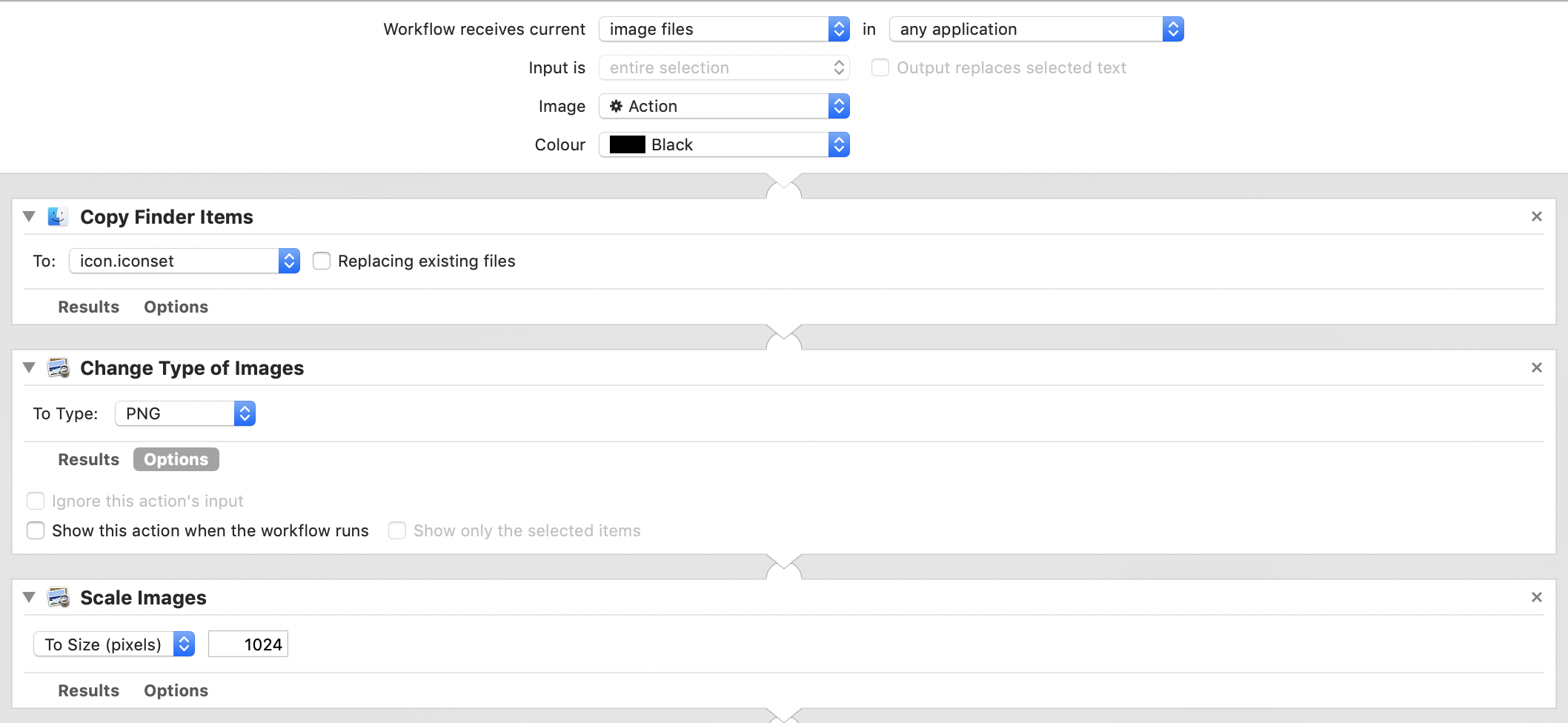Click the gear Action icon in Image dropdown
The width and height of the screenshot is (1568, 723).
[616, 106]
